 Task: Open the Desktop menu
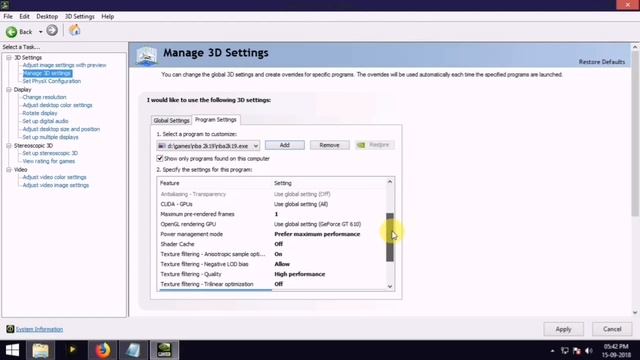47,16
